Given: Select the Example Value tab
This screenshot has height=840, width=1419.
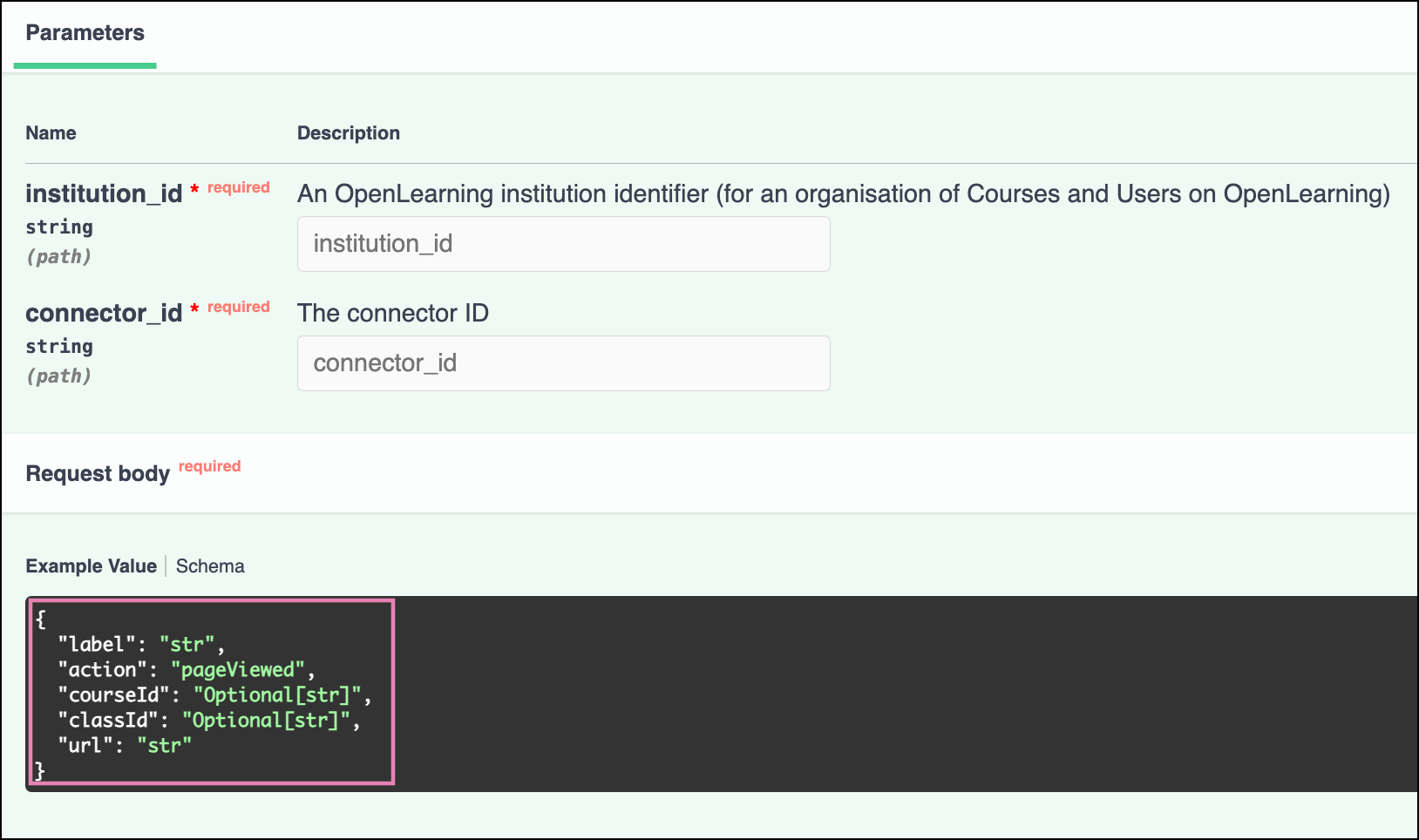Looking at the screenshot, I should (91, 566).
